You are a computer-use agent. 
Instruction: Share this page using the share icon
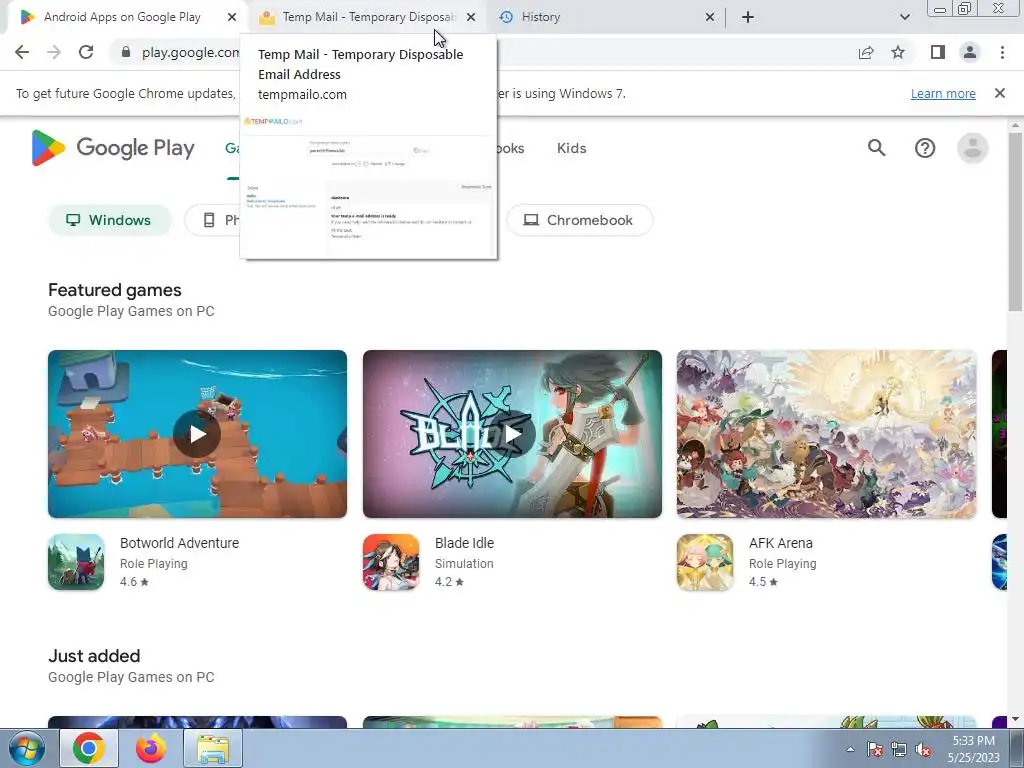click(x=866, y=52)
